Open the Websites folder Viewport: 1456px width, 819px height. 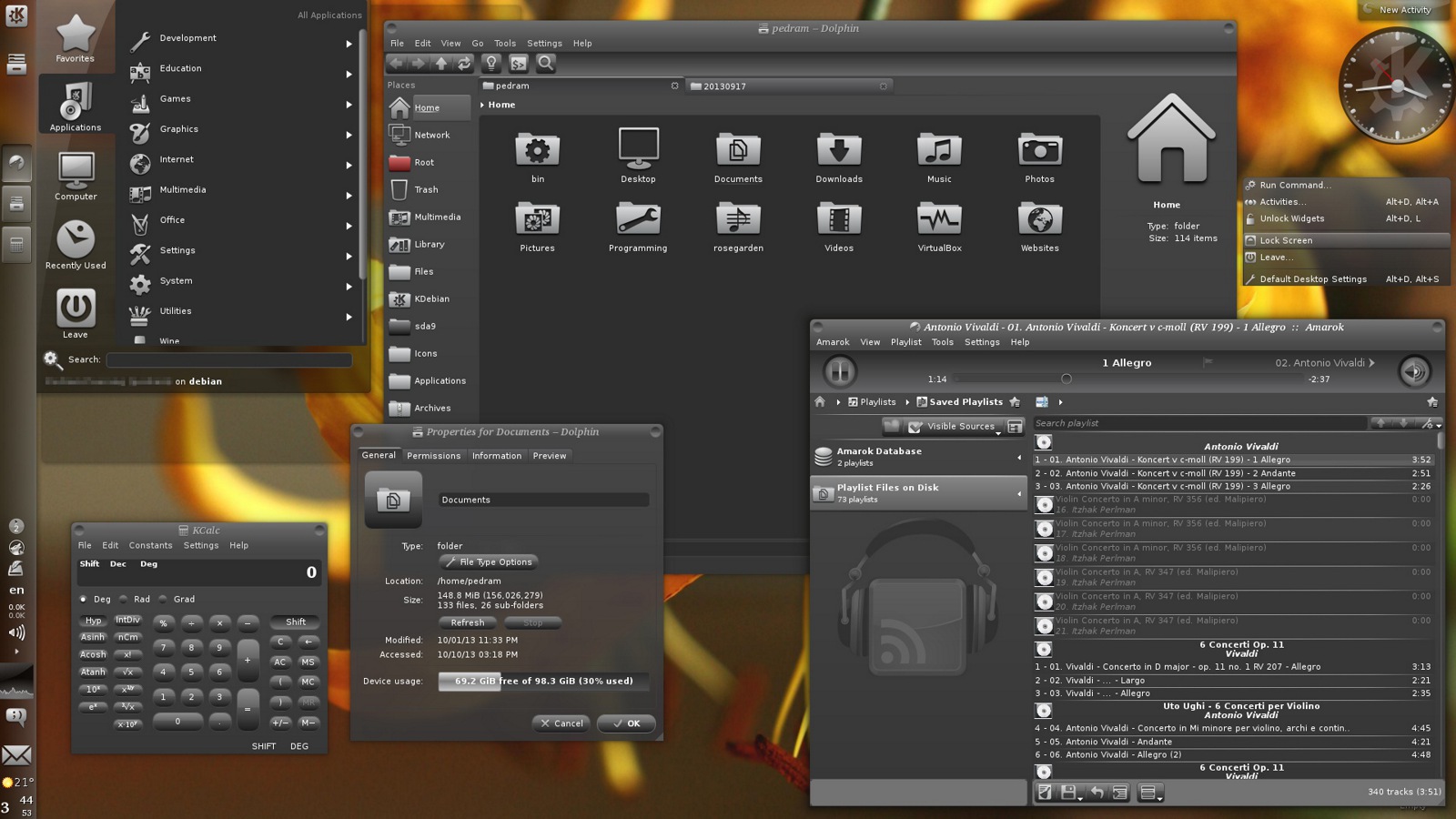click(x=1039, y=226)
